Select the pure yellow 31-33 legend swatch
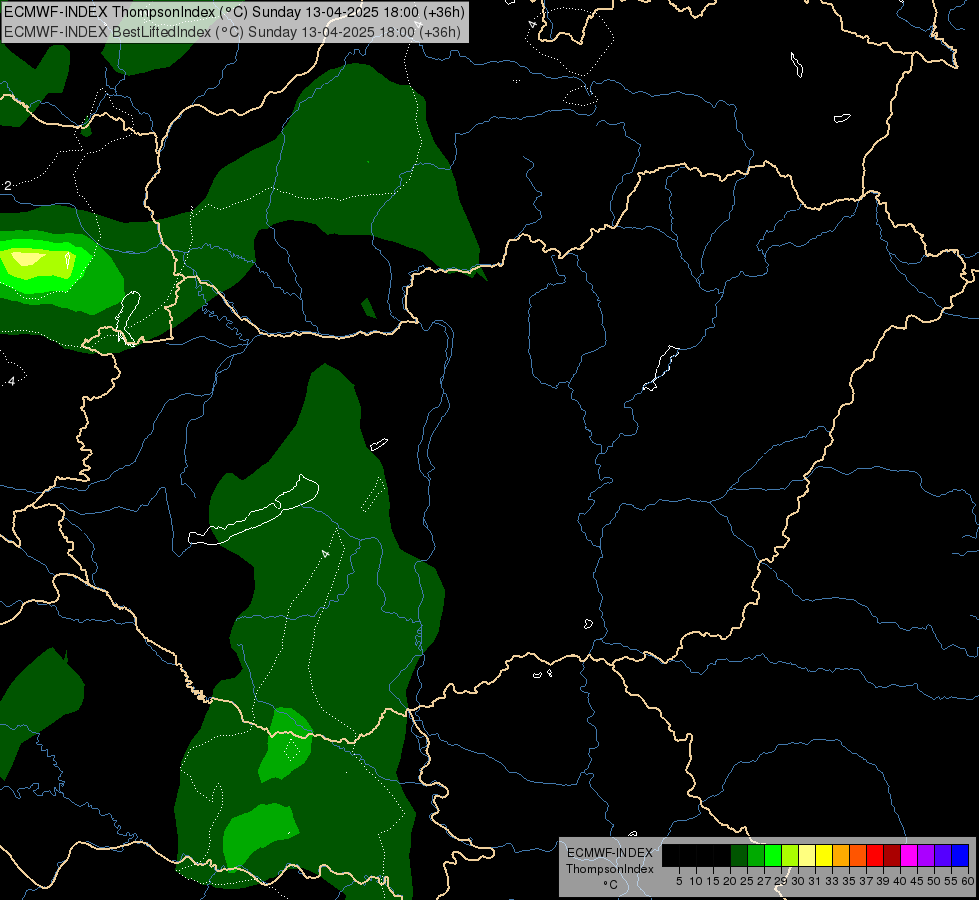The image size is (979, 900). coord(824,855)
